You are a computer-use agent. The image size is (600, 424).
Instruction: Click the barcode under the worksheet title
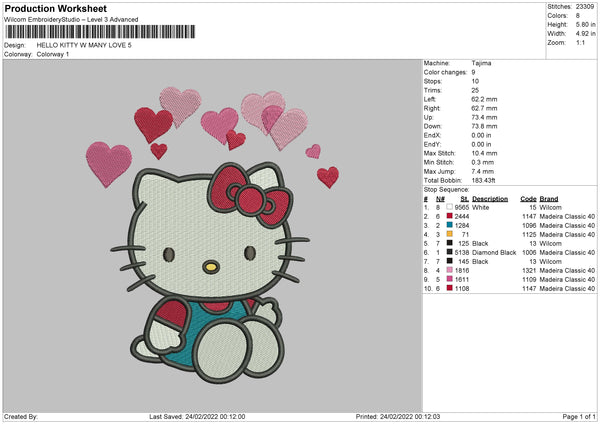(x=100, y=32)
